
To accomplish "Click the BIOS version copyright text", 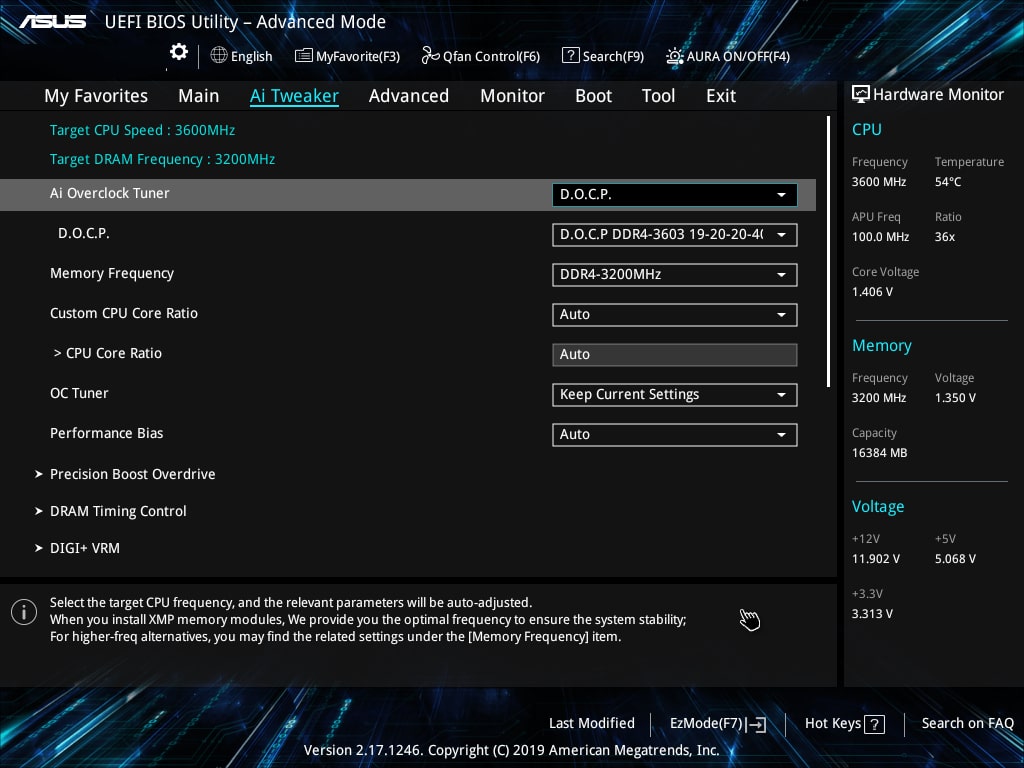I will click(x=511, y=750).
